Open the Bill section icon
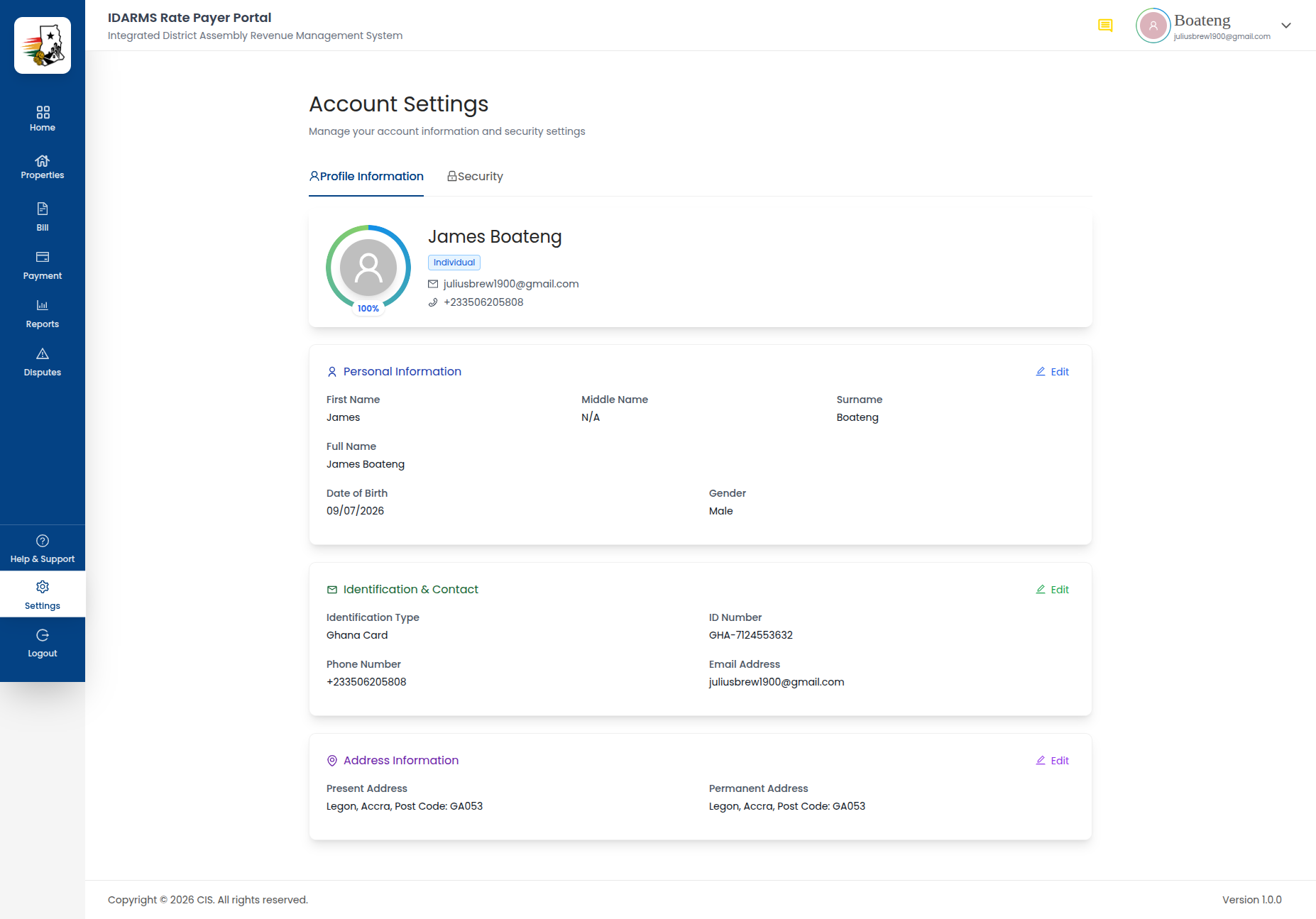The height and width of the screenshot is (919, 1316). click(x=43, y=209)
